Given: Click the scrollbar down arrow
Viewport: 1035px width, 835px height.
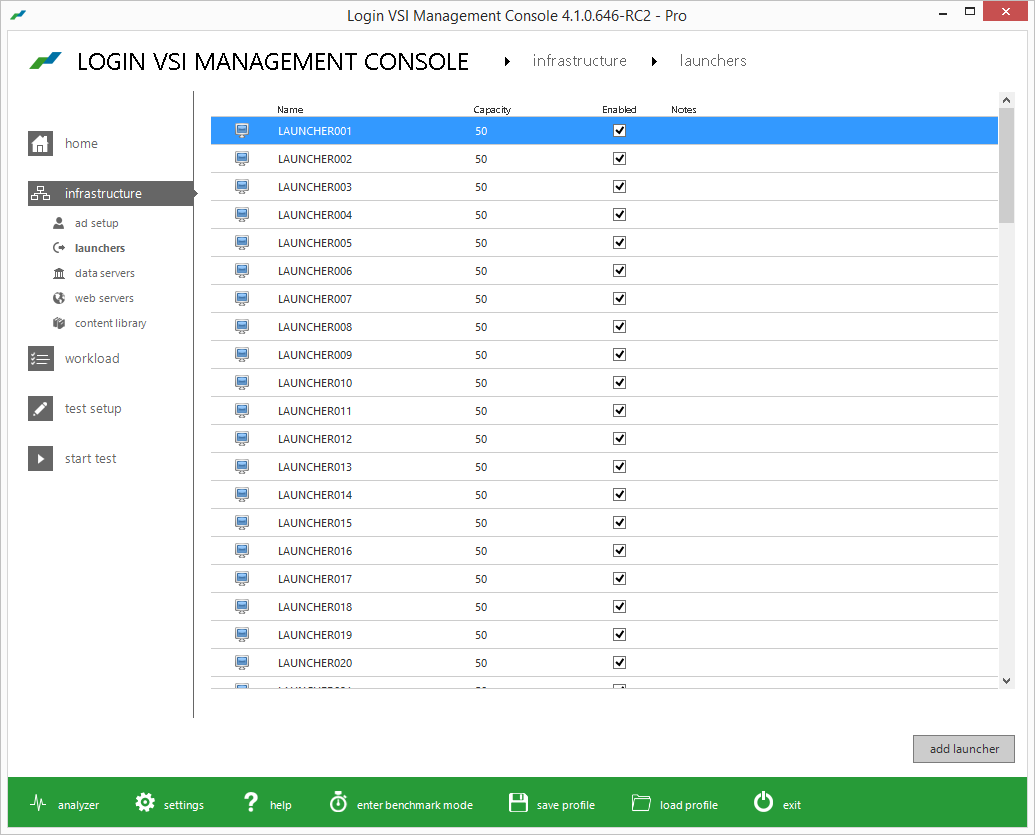Looking at the screenshot, I should click(x=1006, y=681).
